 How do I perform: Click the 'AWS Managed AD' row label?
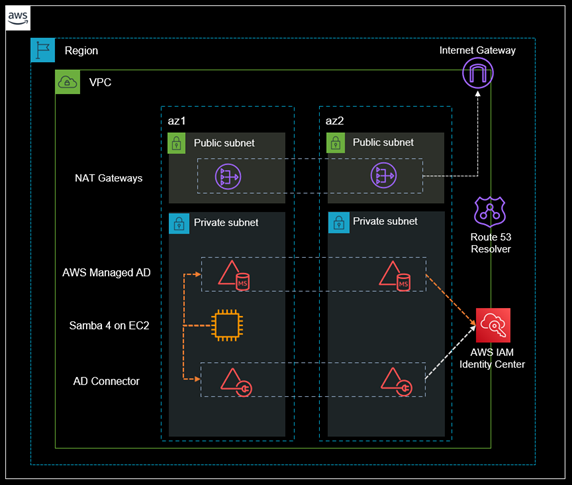(106, 272)
